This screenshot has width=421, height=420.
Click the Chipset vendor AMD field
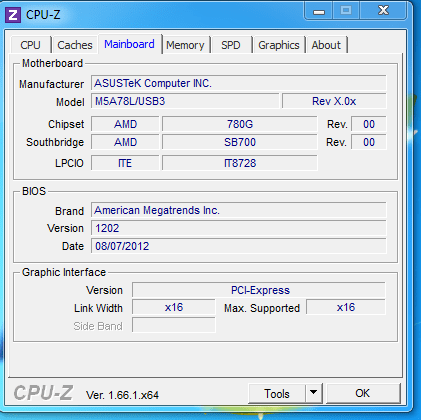coord(125,124)
